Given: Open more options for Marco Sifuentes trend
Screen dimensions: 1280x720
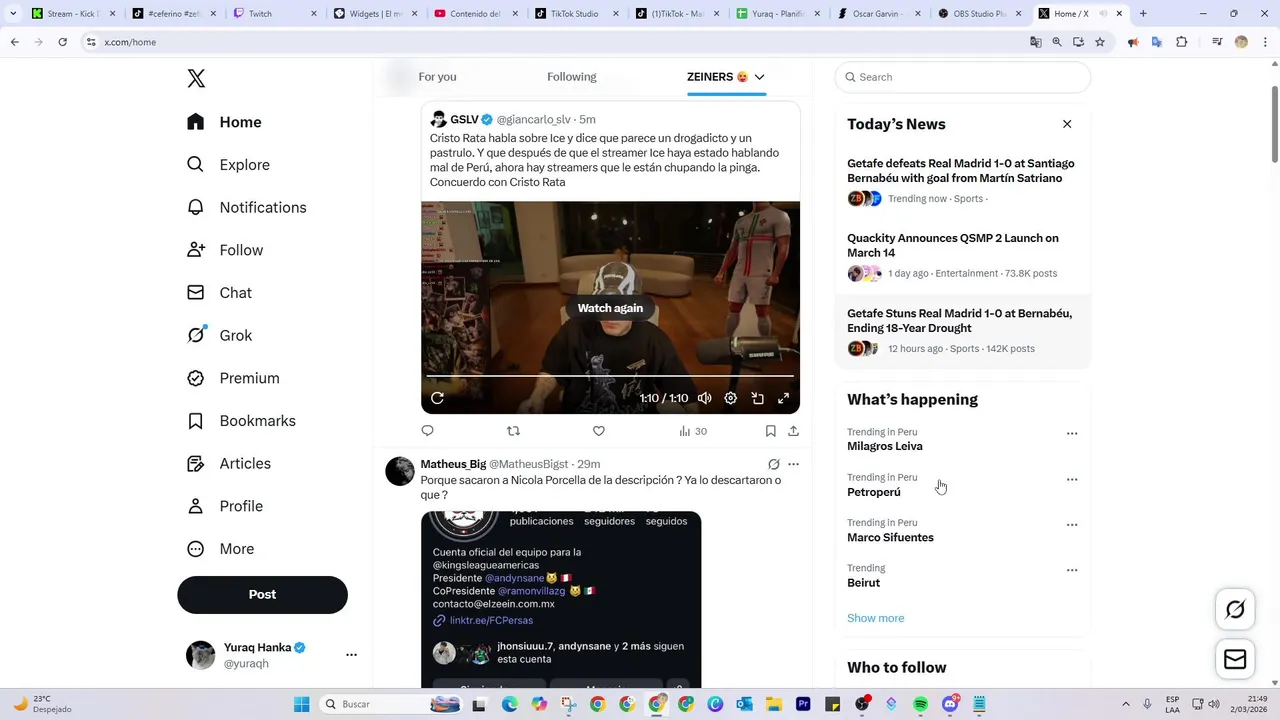Looking at the screenshot, I should point(1072,525).
